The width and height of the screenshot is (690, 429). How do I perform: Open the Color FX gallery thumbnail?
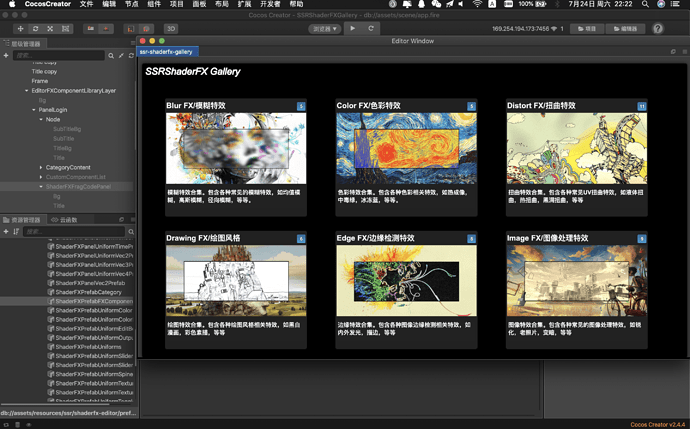pos(406,147)
